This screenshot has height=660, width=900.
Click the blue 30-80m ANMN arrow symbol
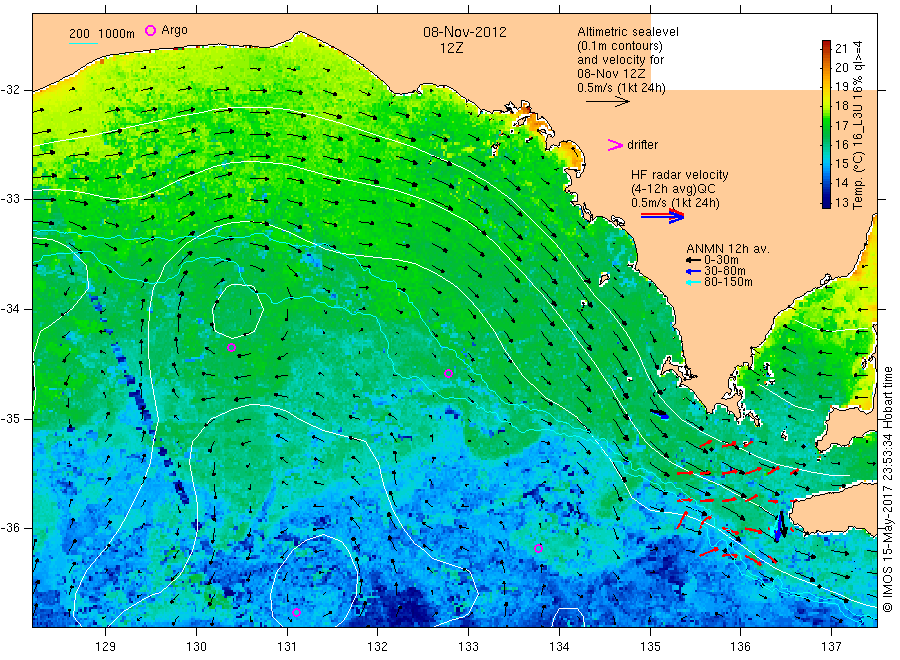(x=693, y=271)
